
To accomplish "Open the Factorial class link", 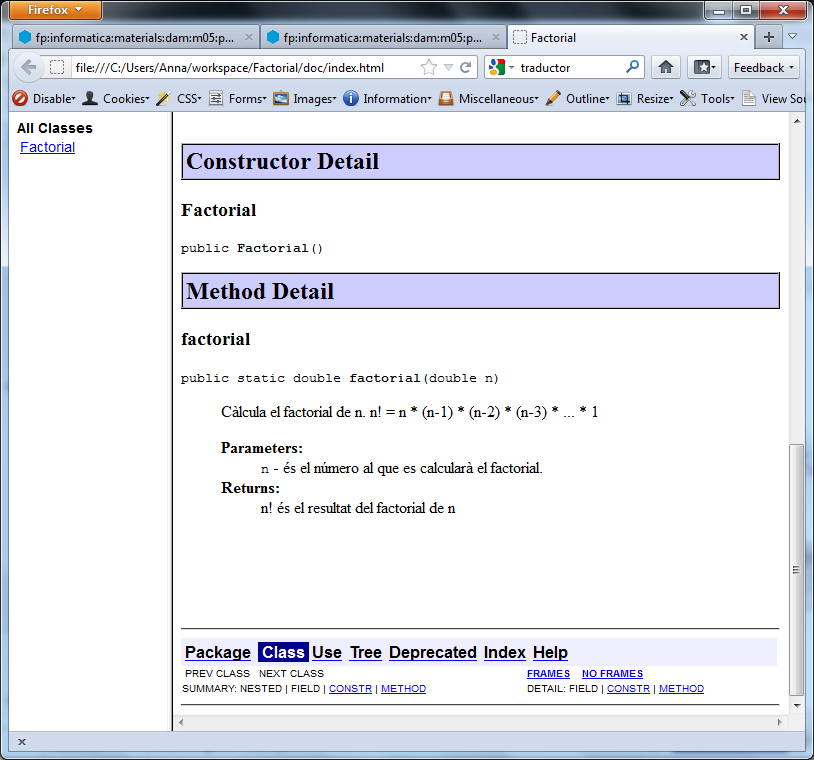I will 47,147.
